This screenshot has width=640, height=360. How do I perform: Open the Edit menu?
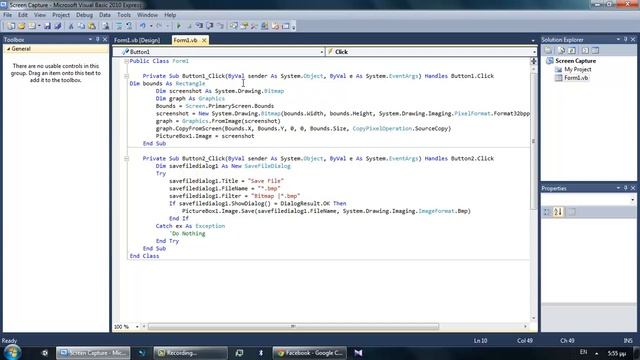click(x=23, y=15)
